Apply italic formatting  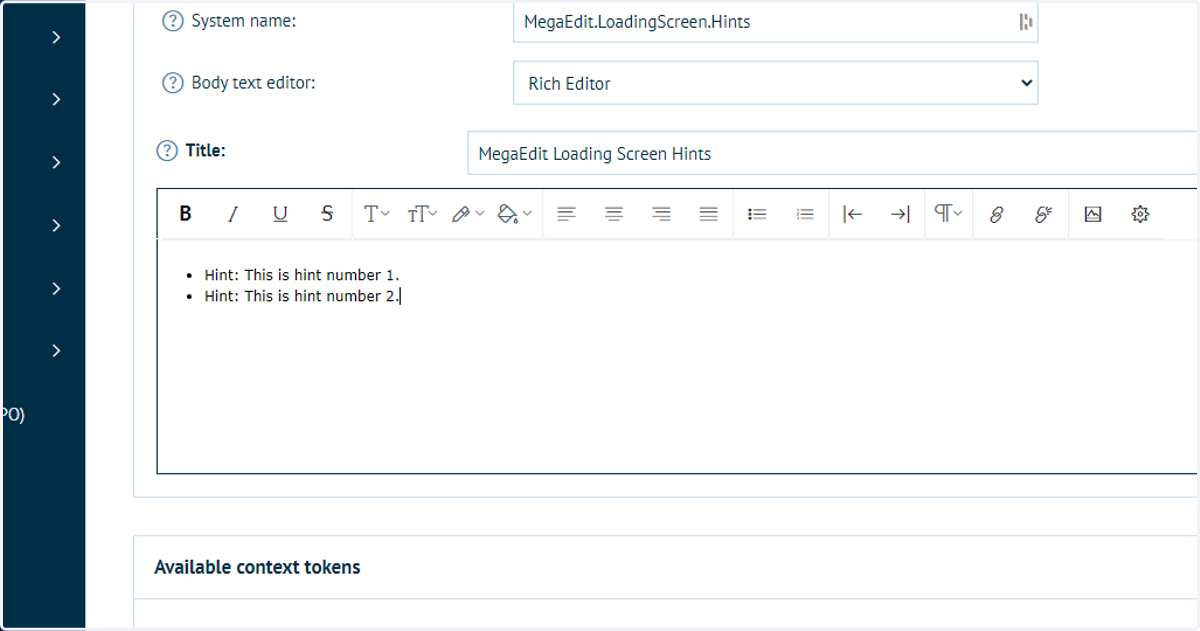coord(232,213)
